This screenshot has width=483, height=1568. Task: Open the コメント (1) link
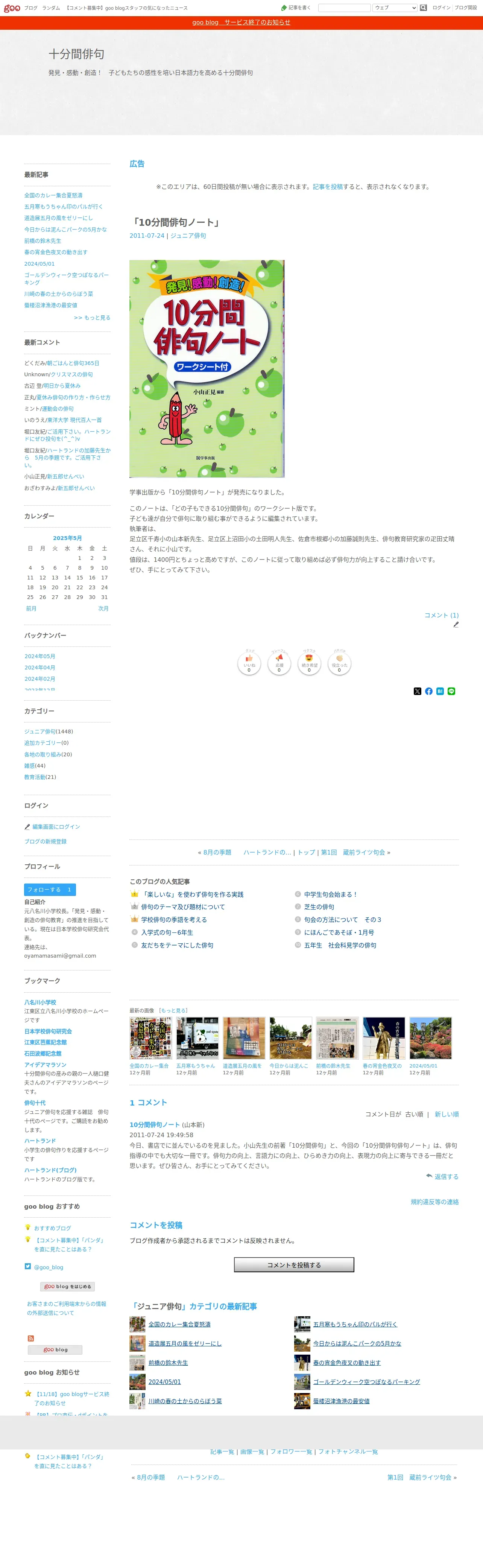point(442,615)
